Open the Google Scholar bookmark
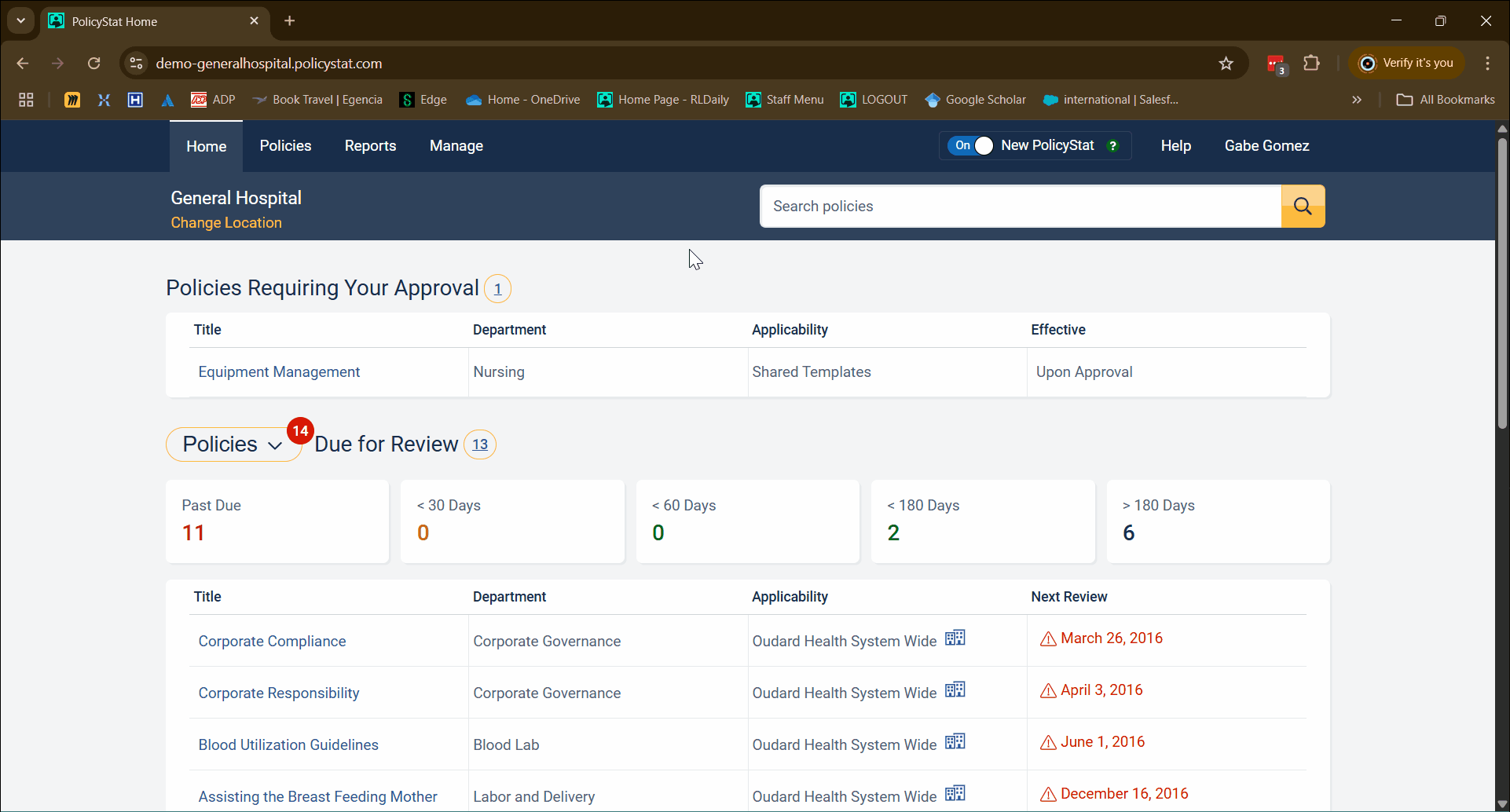The width and height of the screenshot is (1510, 812). coord(976,100)
